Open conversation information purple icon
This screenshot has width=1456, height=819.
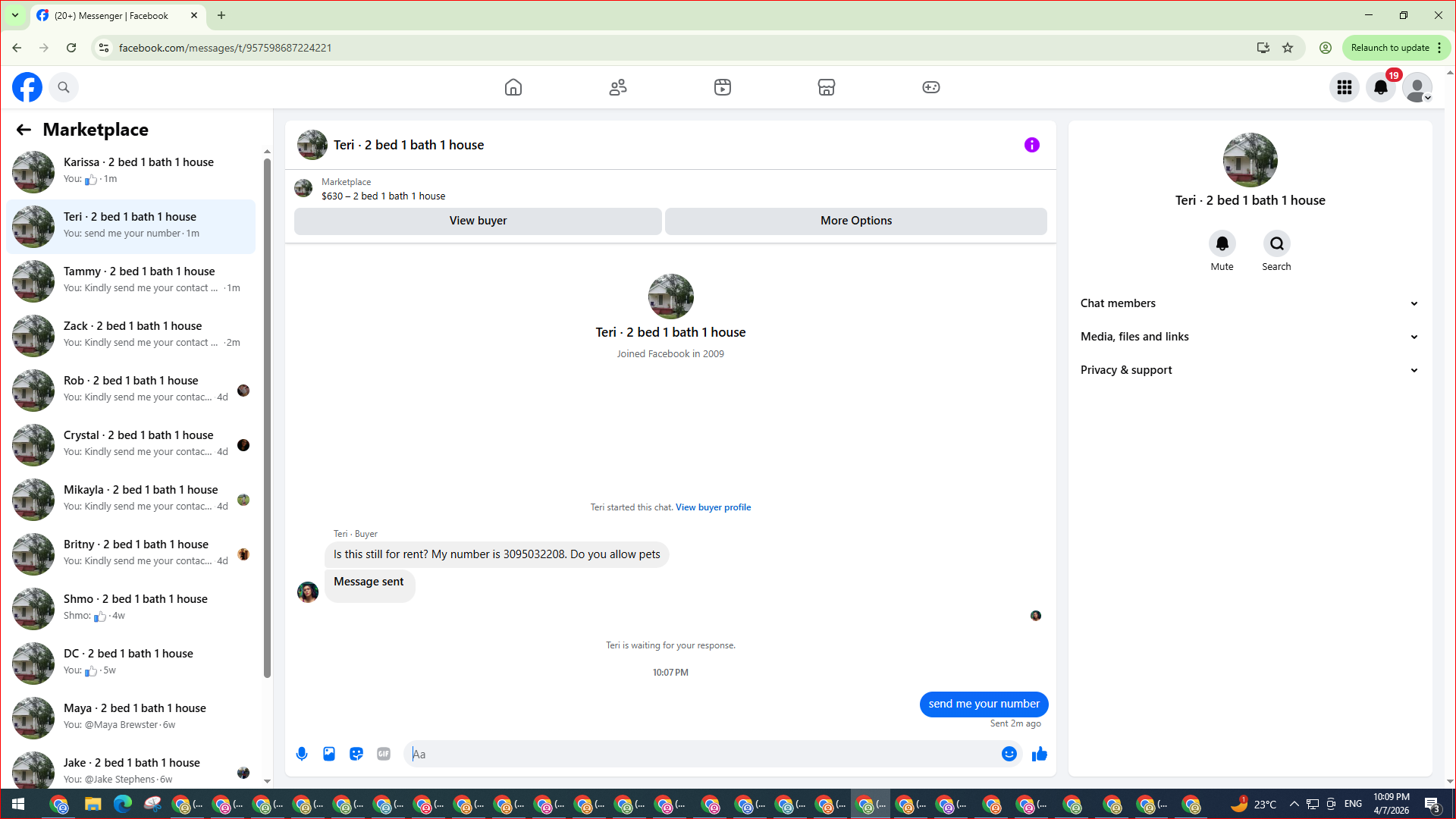pyautogui.click(x=1032, y=145)
